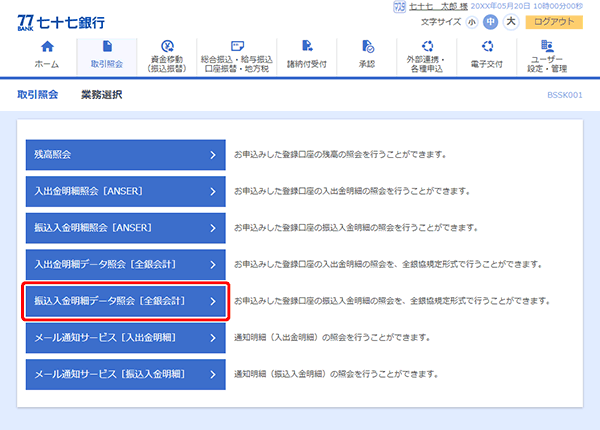Click description 通知明細(入出金明細)の照会 text
Screen dimensions: 600x430
[x=333, y=338]
